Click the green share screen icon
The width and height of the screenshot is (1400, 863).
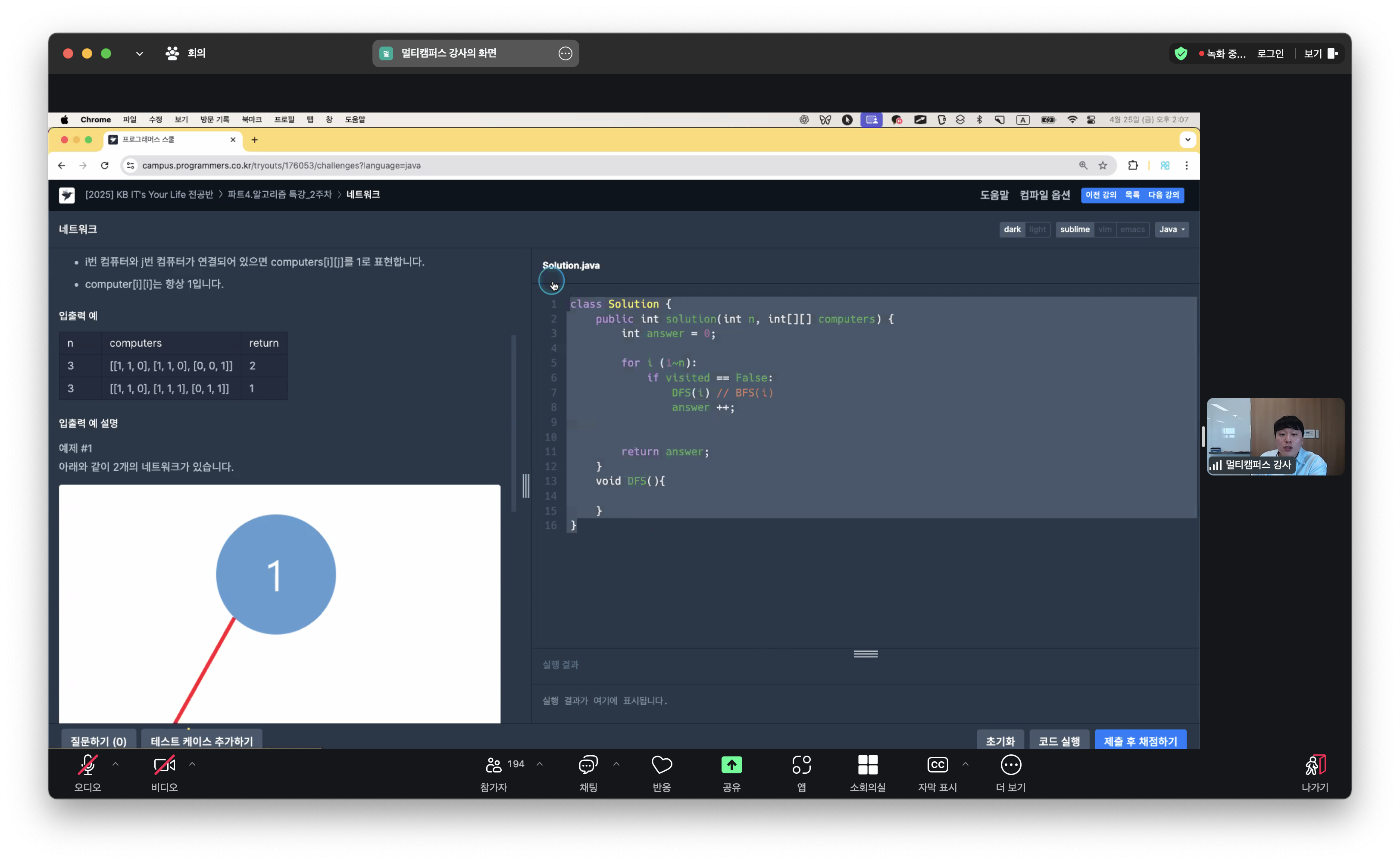(731, 765)
